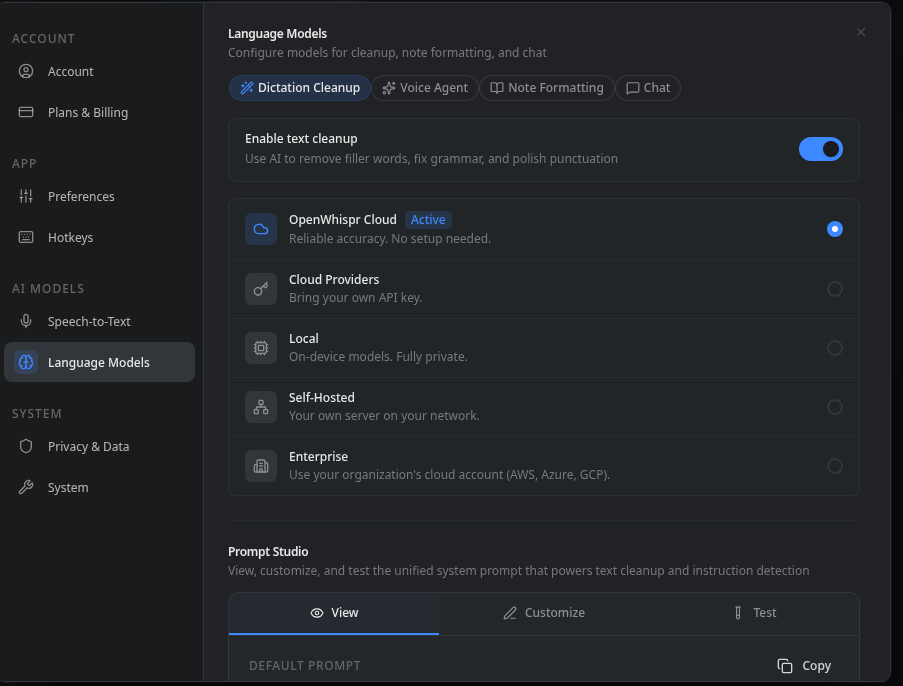
Task: Click the Enterprise AWS, Azure, GCP description
Action: click(449, 475)
